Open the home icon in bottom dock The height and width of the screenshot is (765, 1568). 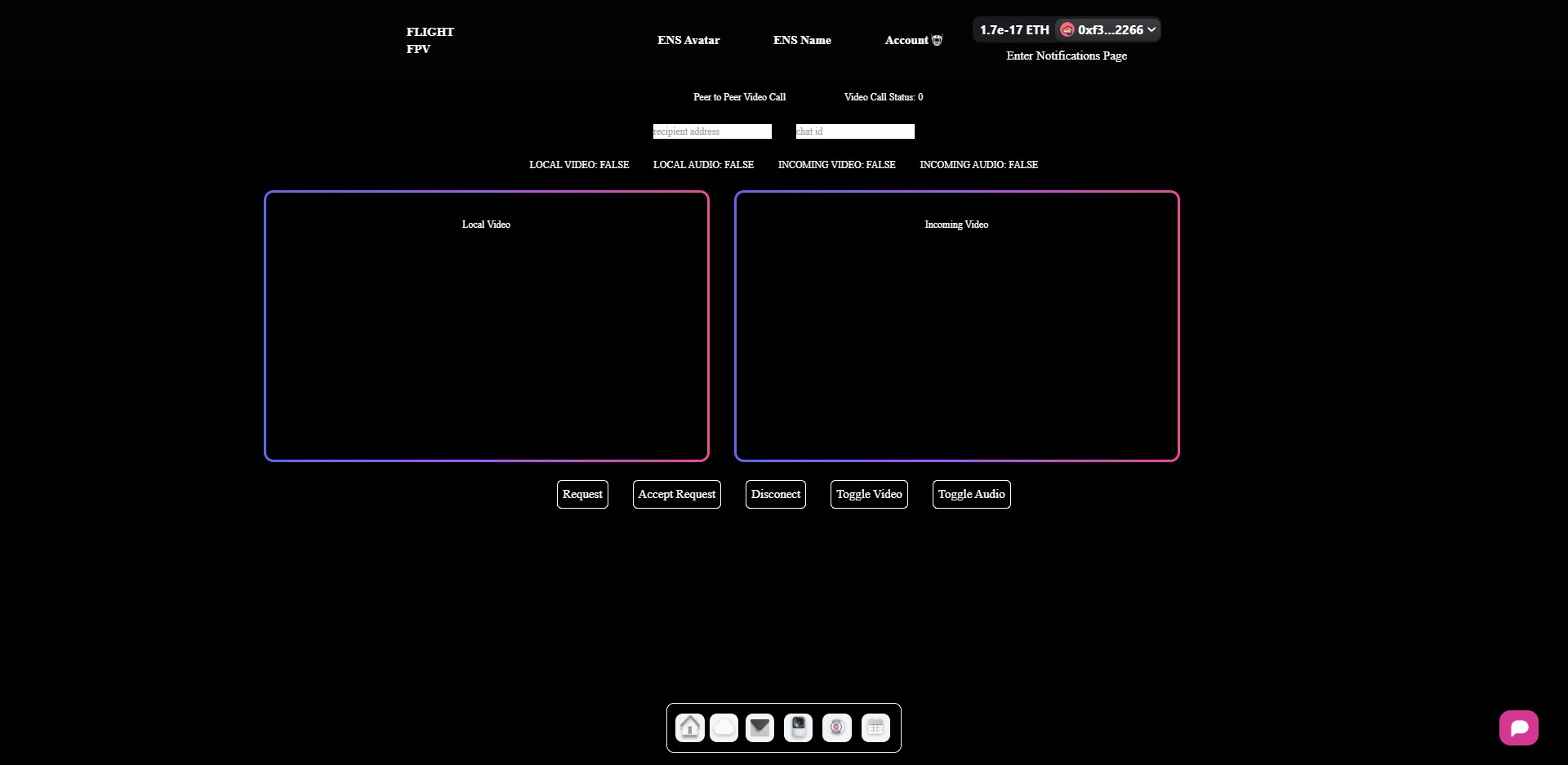coord(690,727)
